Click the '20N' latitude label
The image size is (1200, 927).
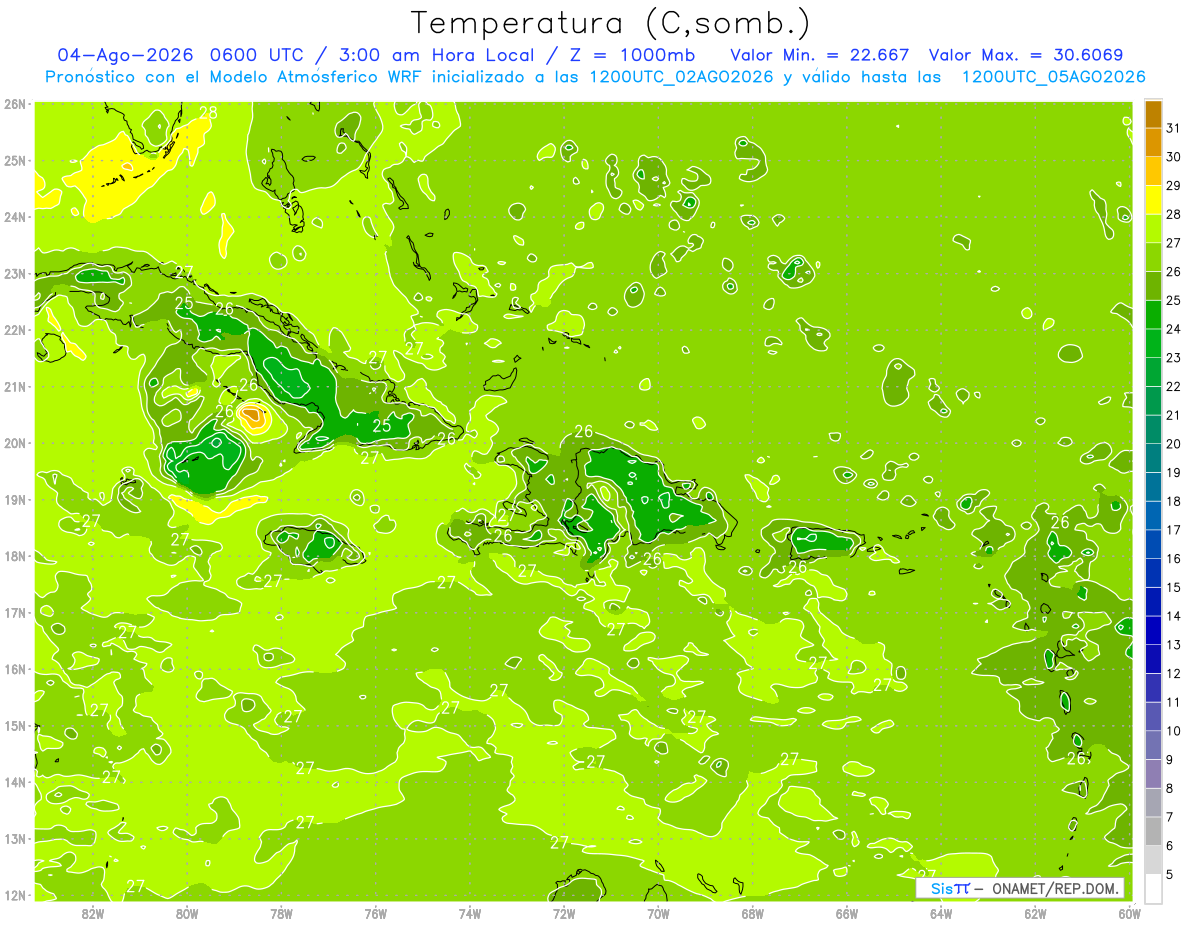[15, 443]
